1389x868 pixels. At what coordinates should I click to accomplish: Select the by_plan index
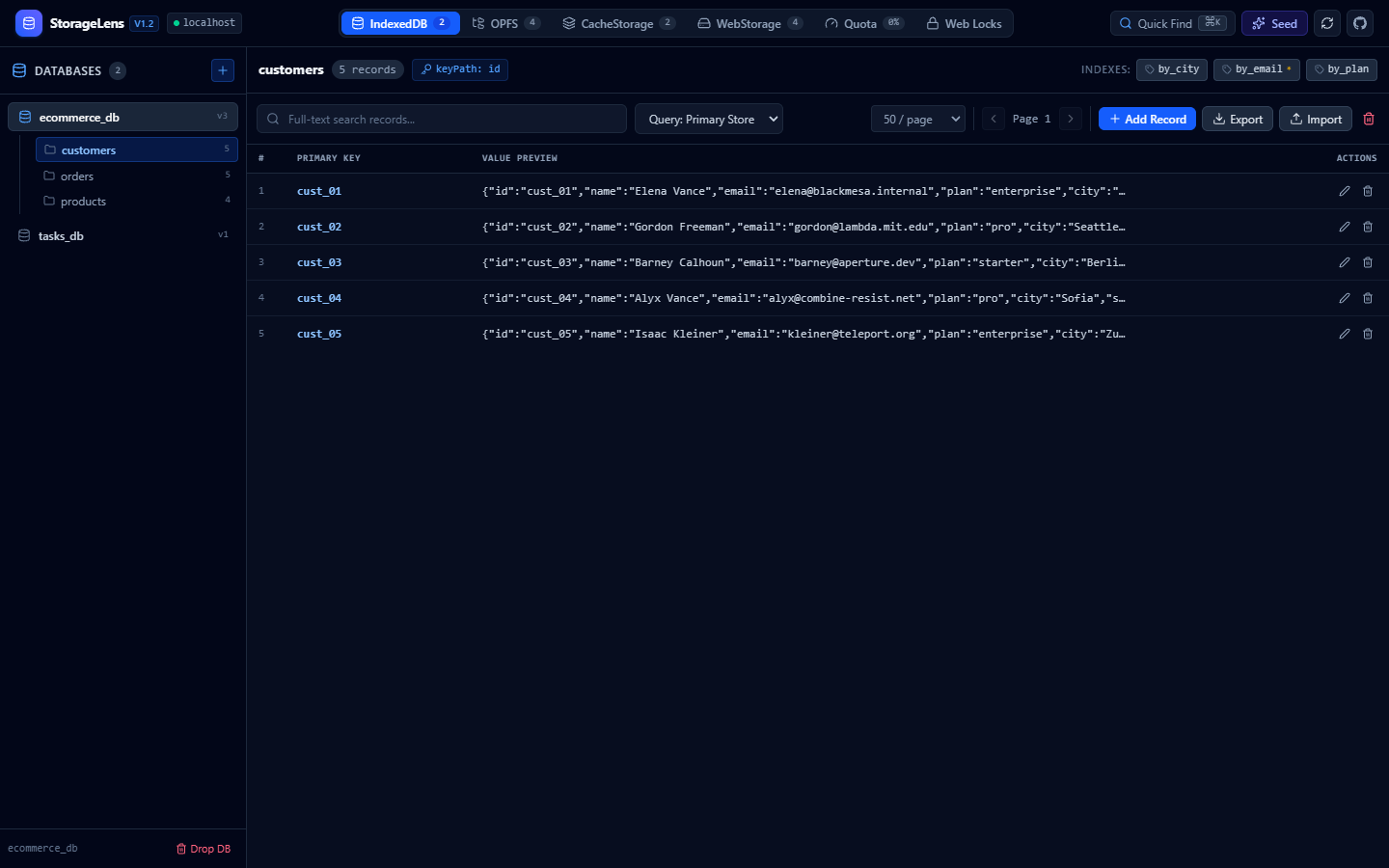1342,69
